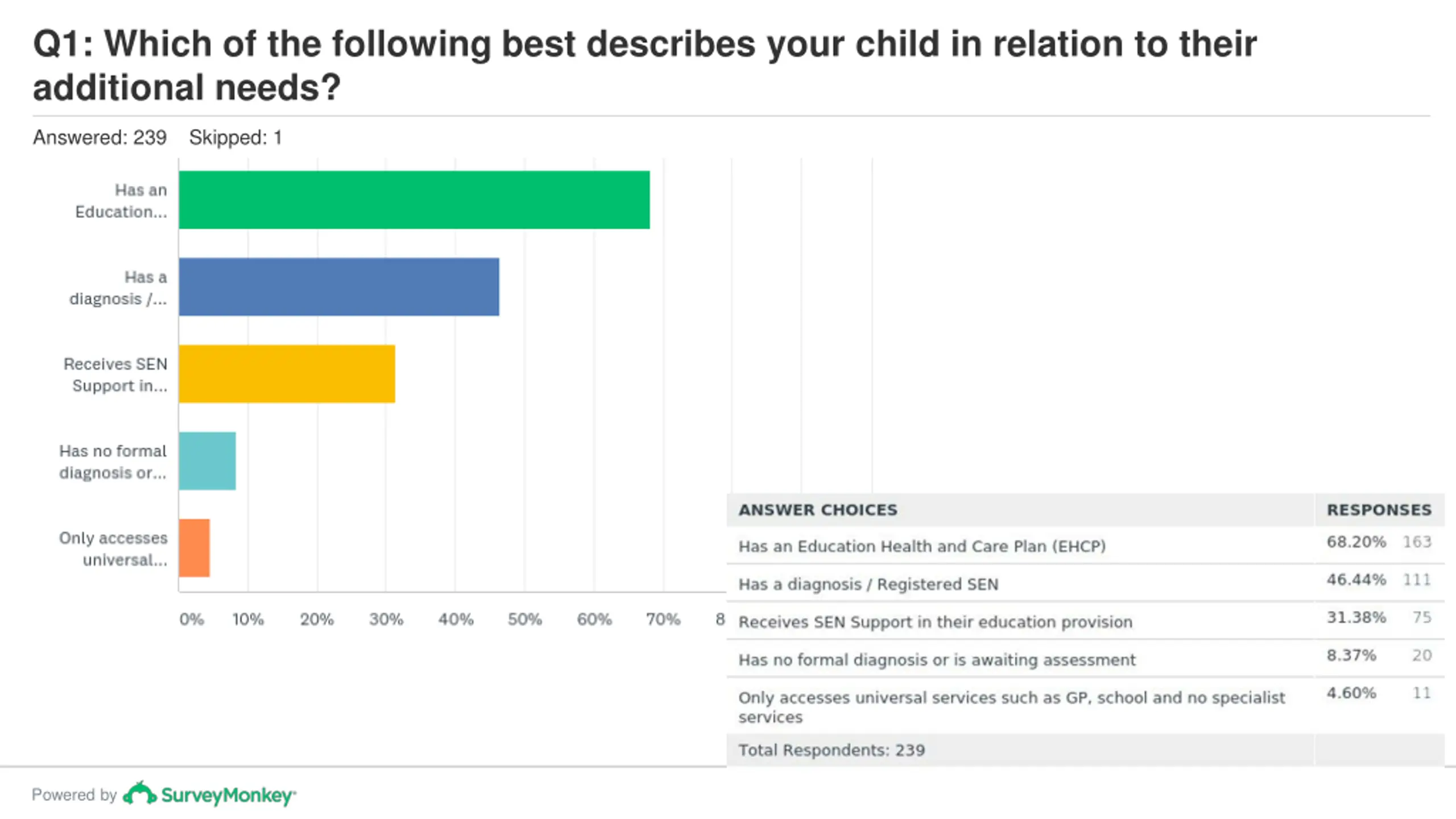Select the orange universal services bar
This screenshot has height=819, width=1456.
[195, 548]
